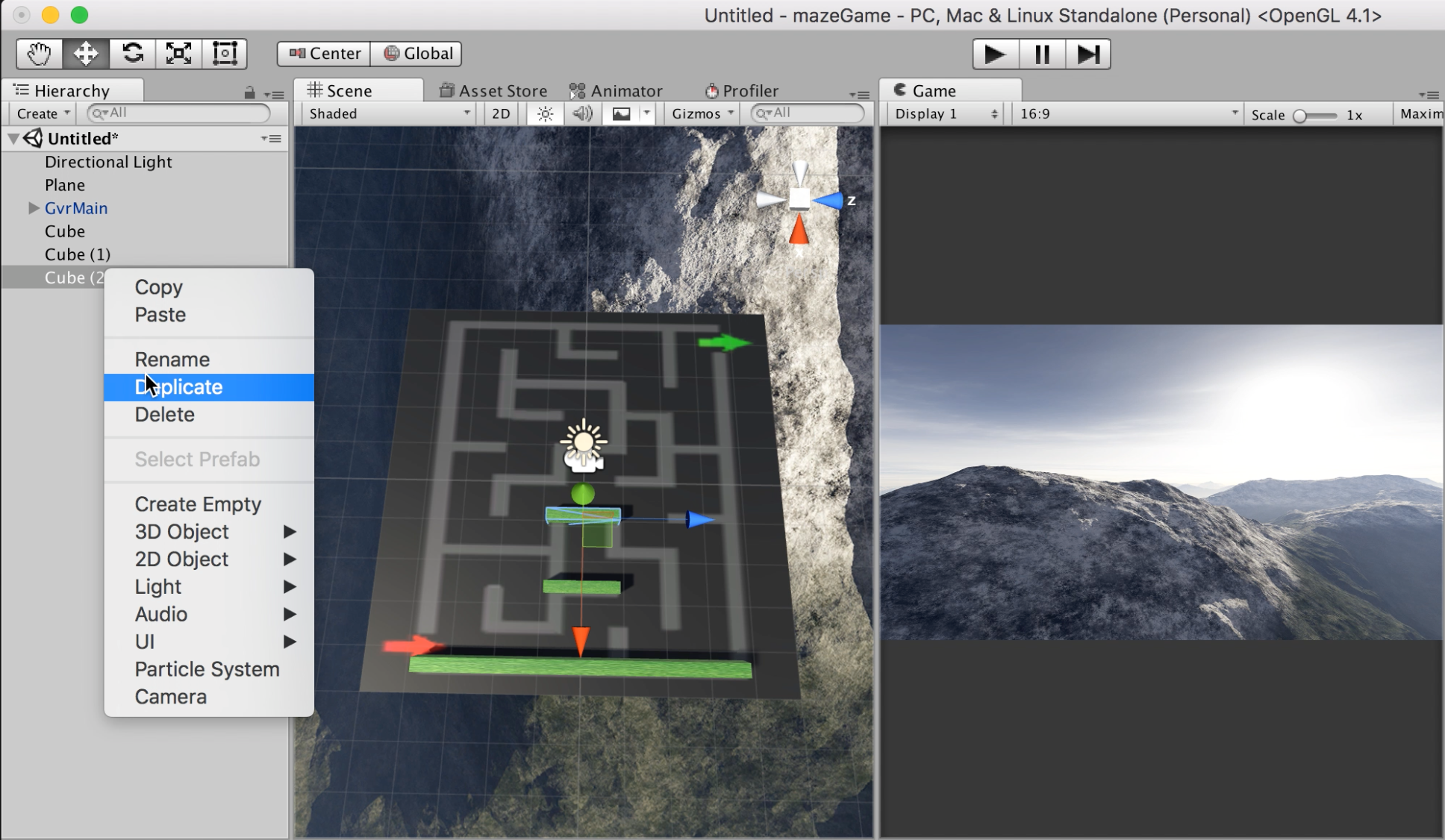Click the Global handle rotation button
This screenshot has width=1445, height=840.
point(417,54)
